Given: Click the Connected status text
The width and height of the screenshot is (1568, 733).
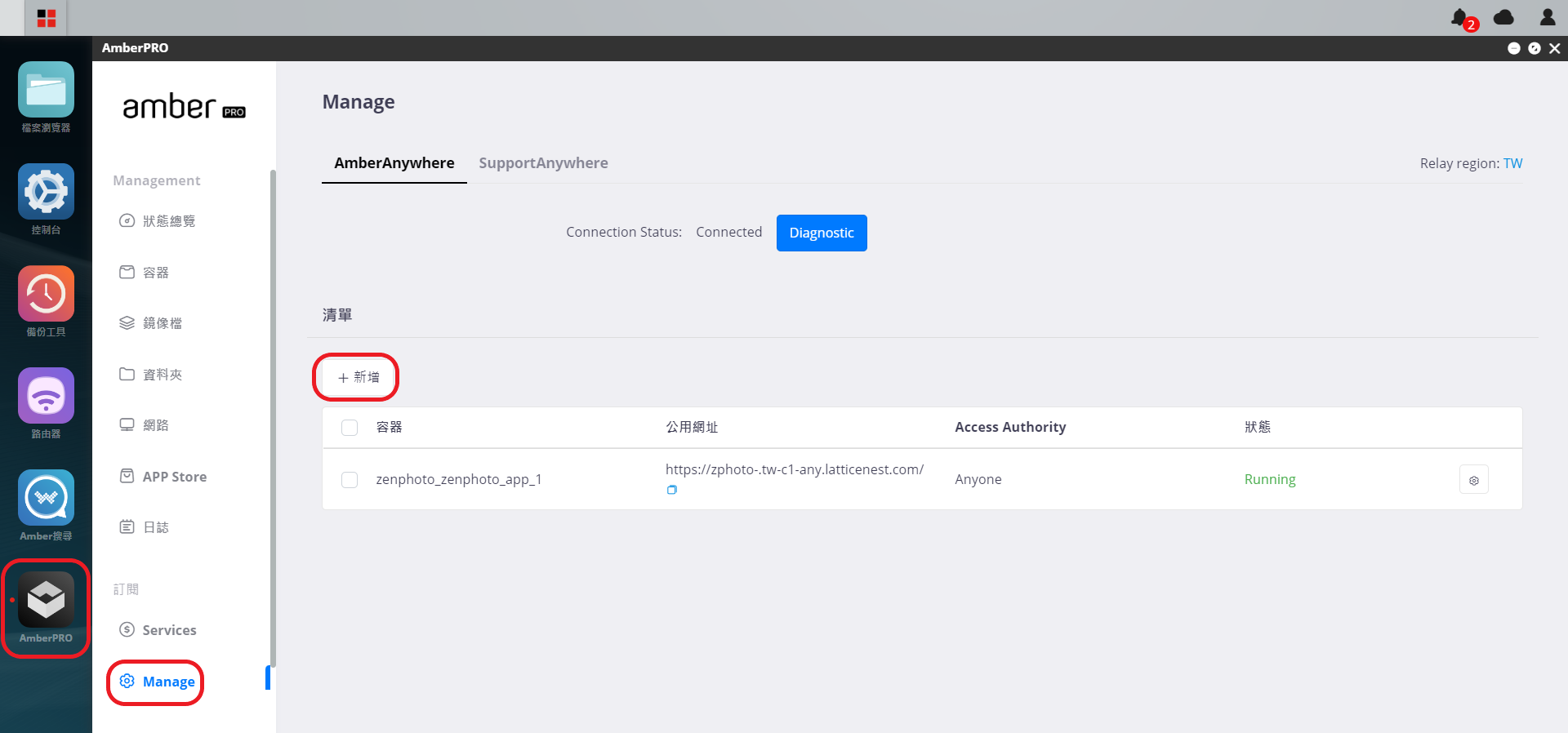Looking at the screenshot, I should click(728, 233).
